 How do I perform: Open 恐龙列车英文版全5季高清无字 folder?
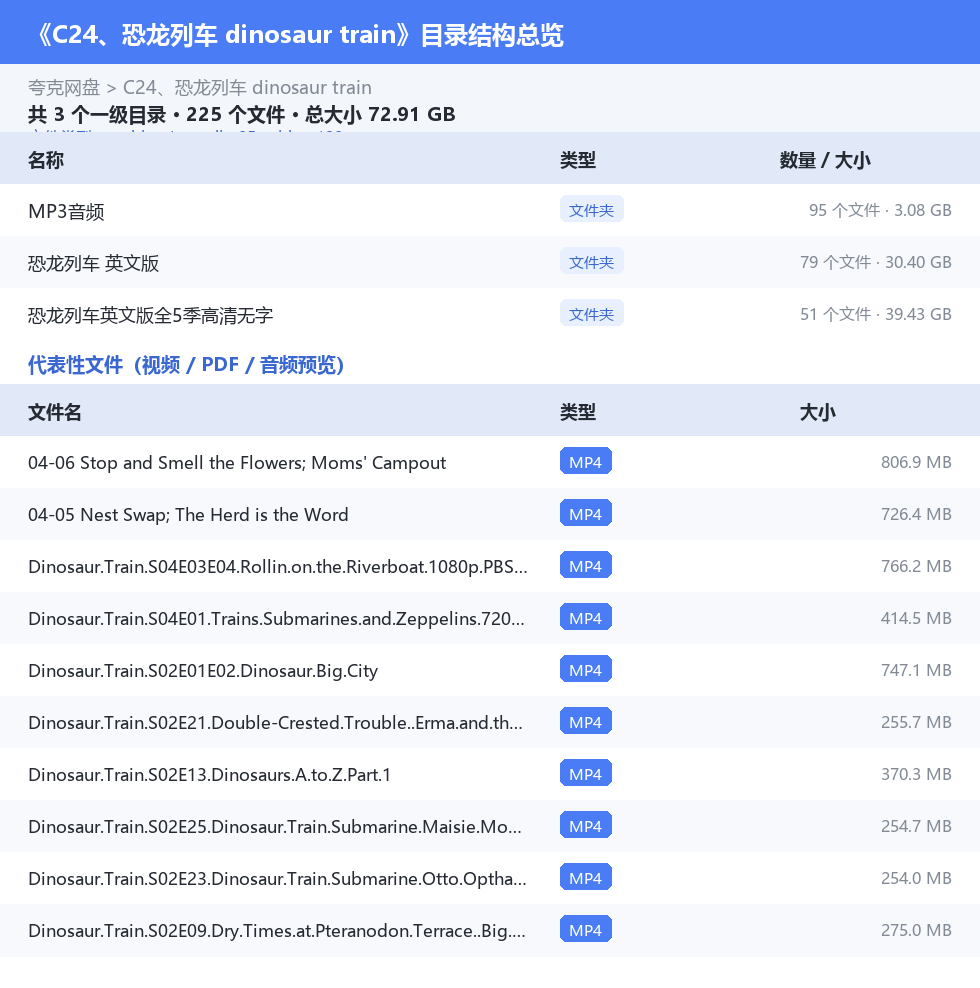coord(490,314)
